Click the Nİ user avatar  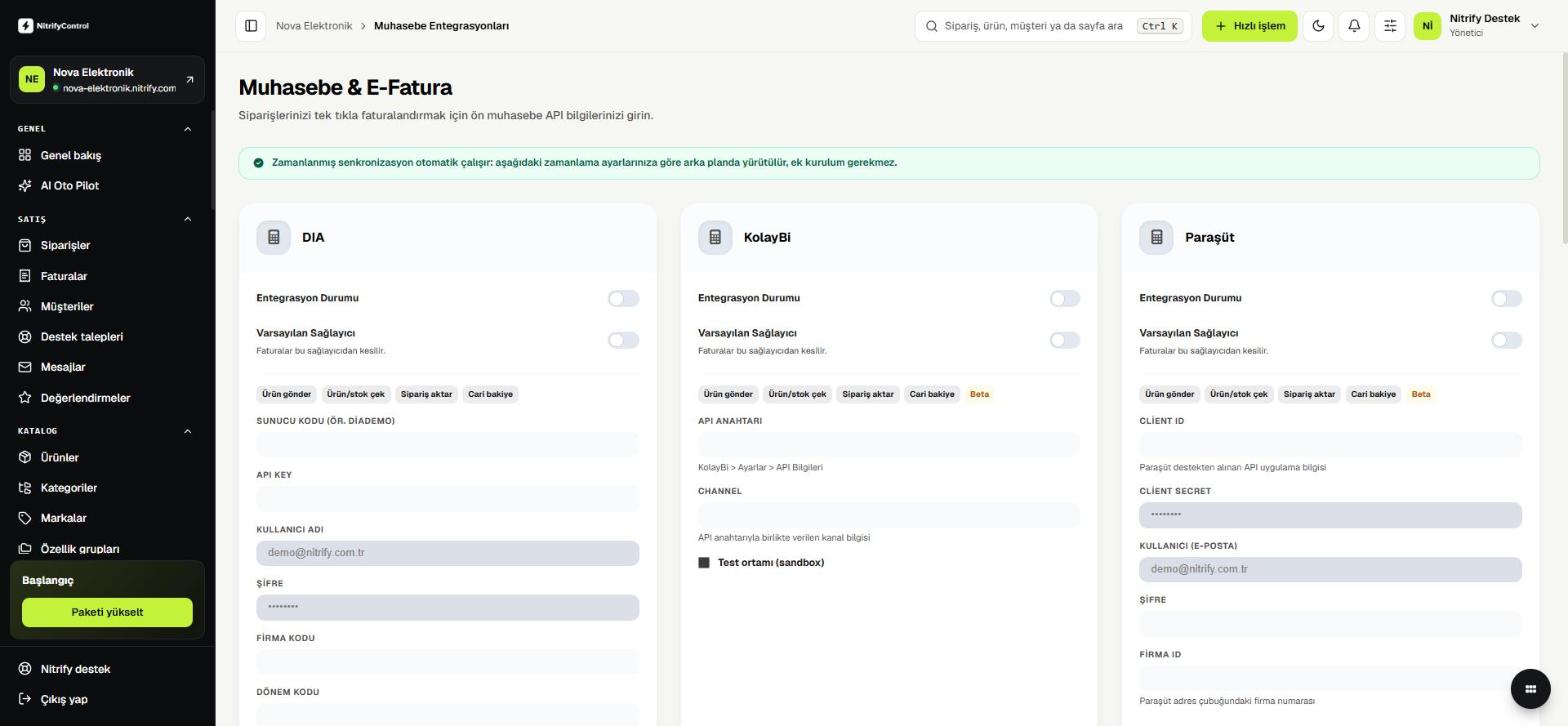[1427, 26]
